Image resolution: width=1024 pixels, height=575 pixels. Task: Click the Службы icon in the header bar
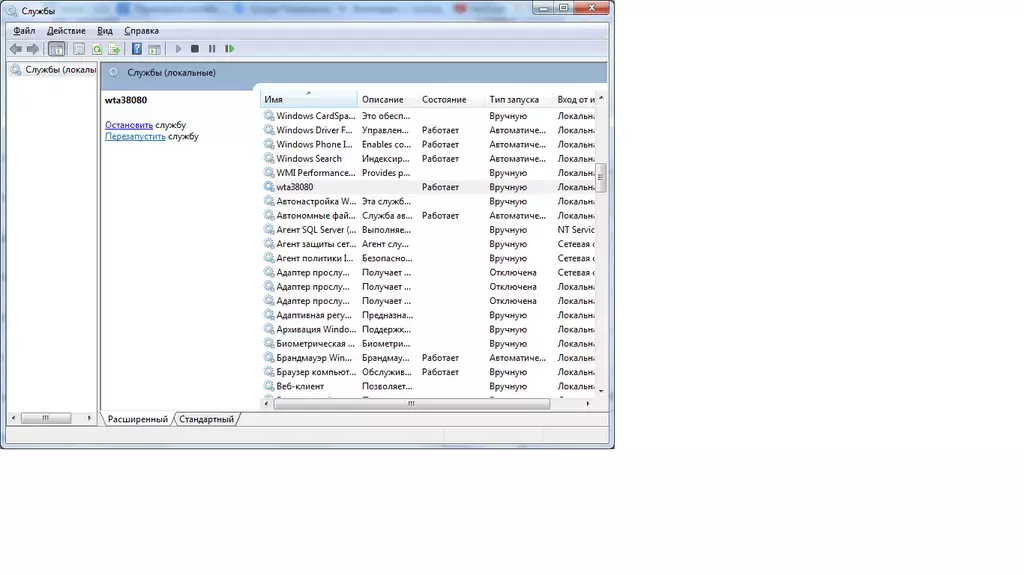[x=114, y=73]
